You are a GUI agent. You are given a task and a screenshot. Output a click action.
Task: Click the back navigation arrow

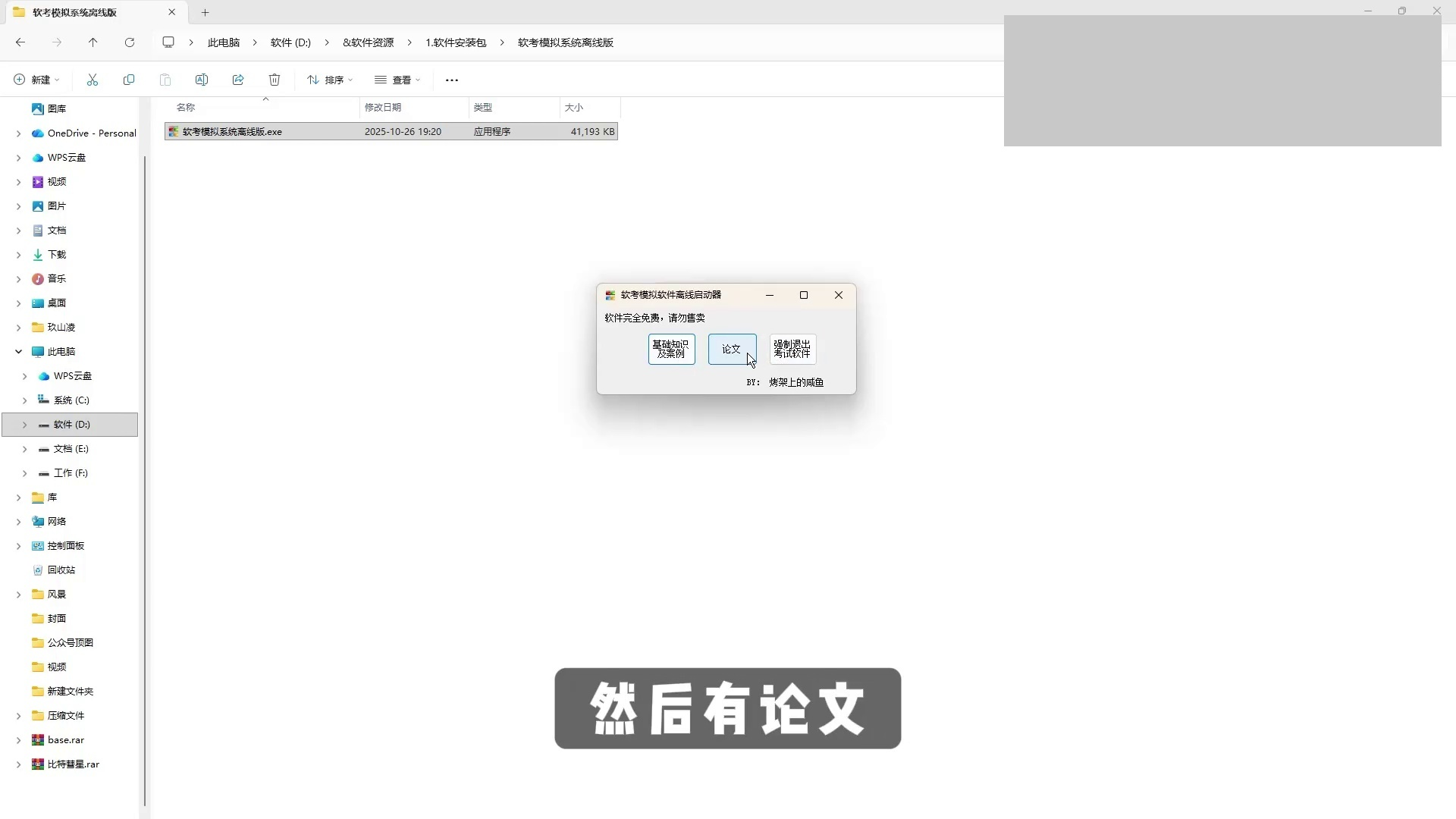click(x=20, y=42)
